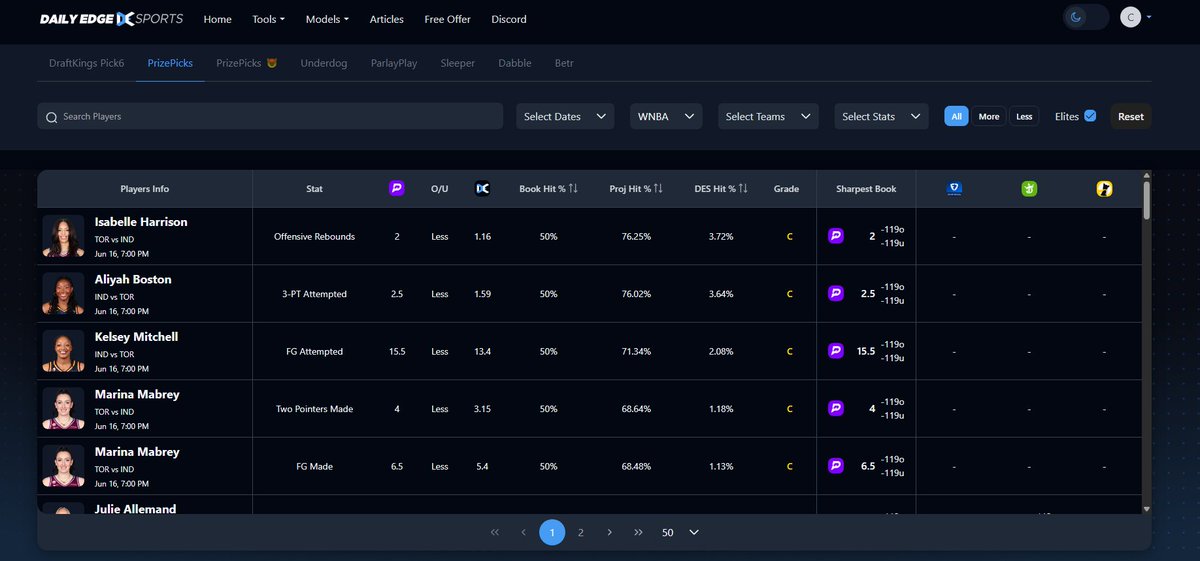
Task: Sort by Book Hit % arrows
Action: pyautogui.click(x=573, y=188)
